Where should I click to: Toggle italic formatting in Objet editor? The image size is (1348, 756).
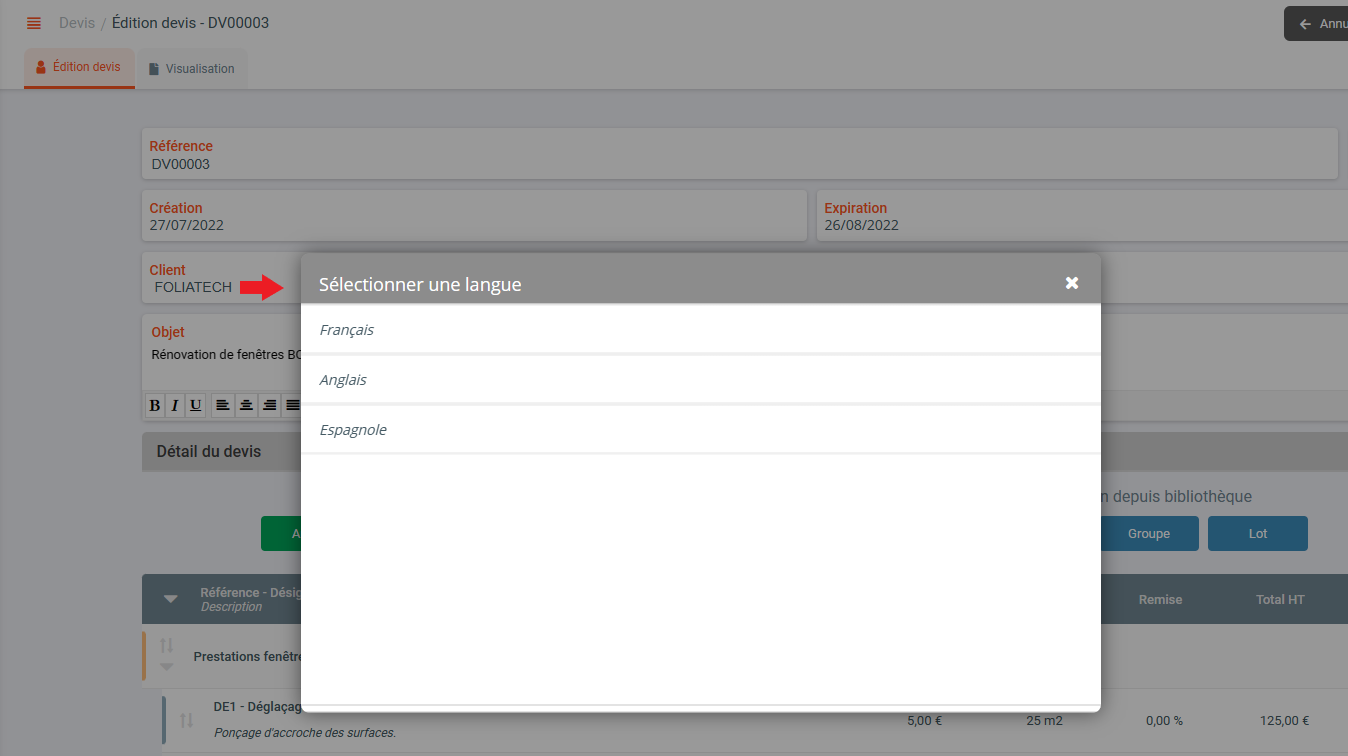click(175, 405)
